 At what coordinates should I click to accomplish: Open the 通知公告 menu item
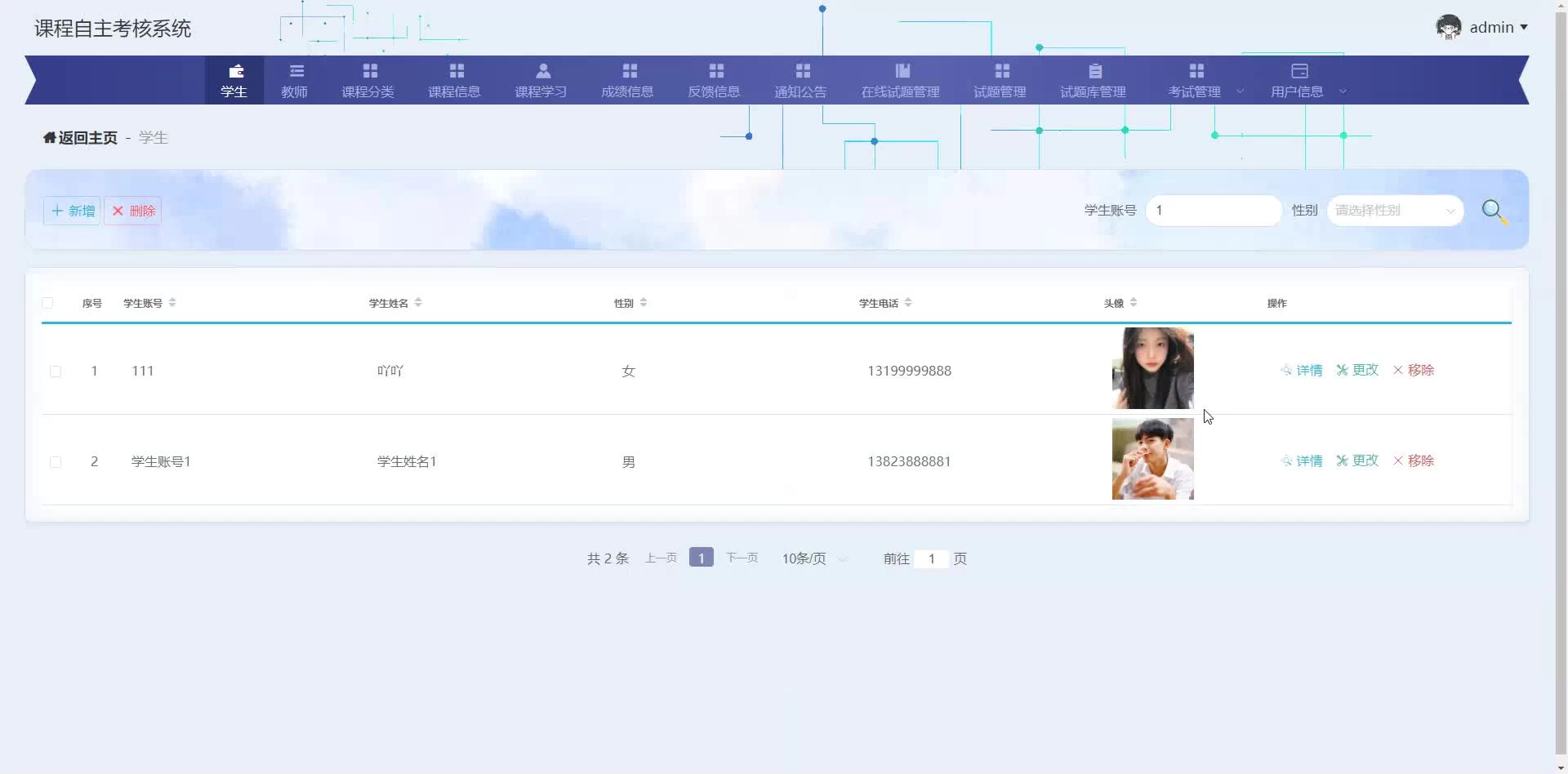click(x=800, y=80)
